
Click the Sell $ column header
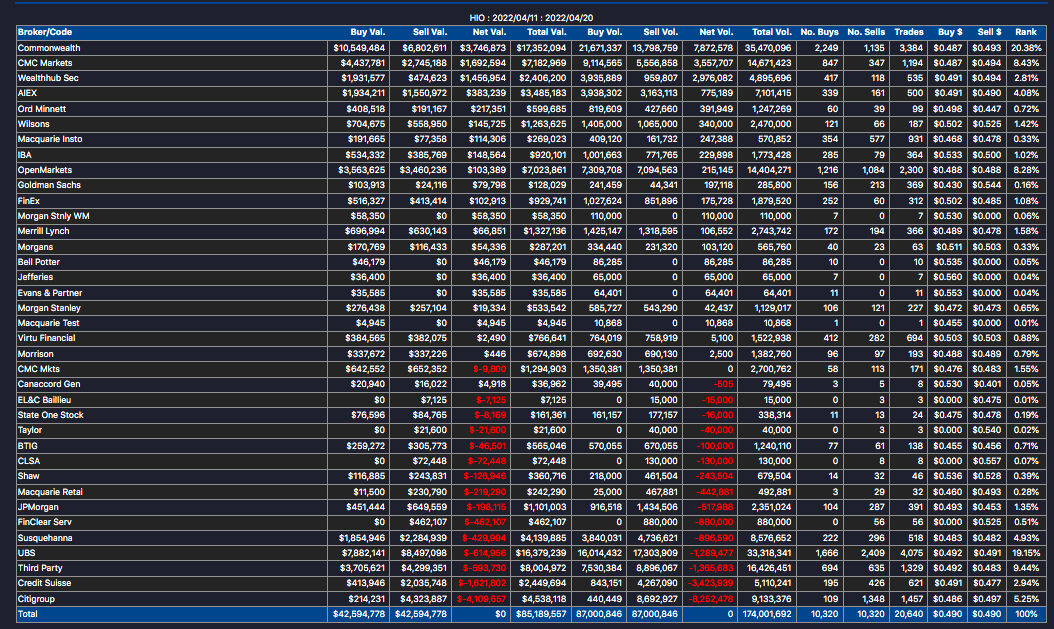coord(989,32)
